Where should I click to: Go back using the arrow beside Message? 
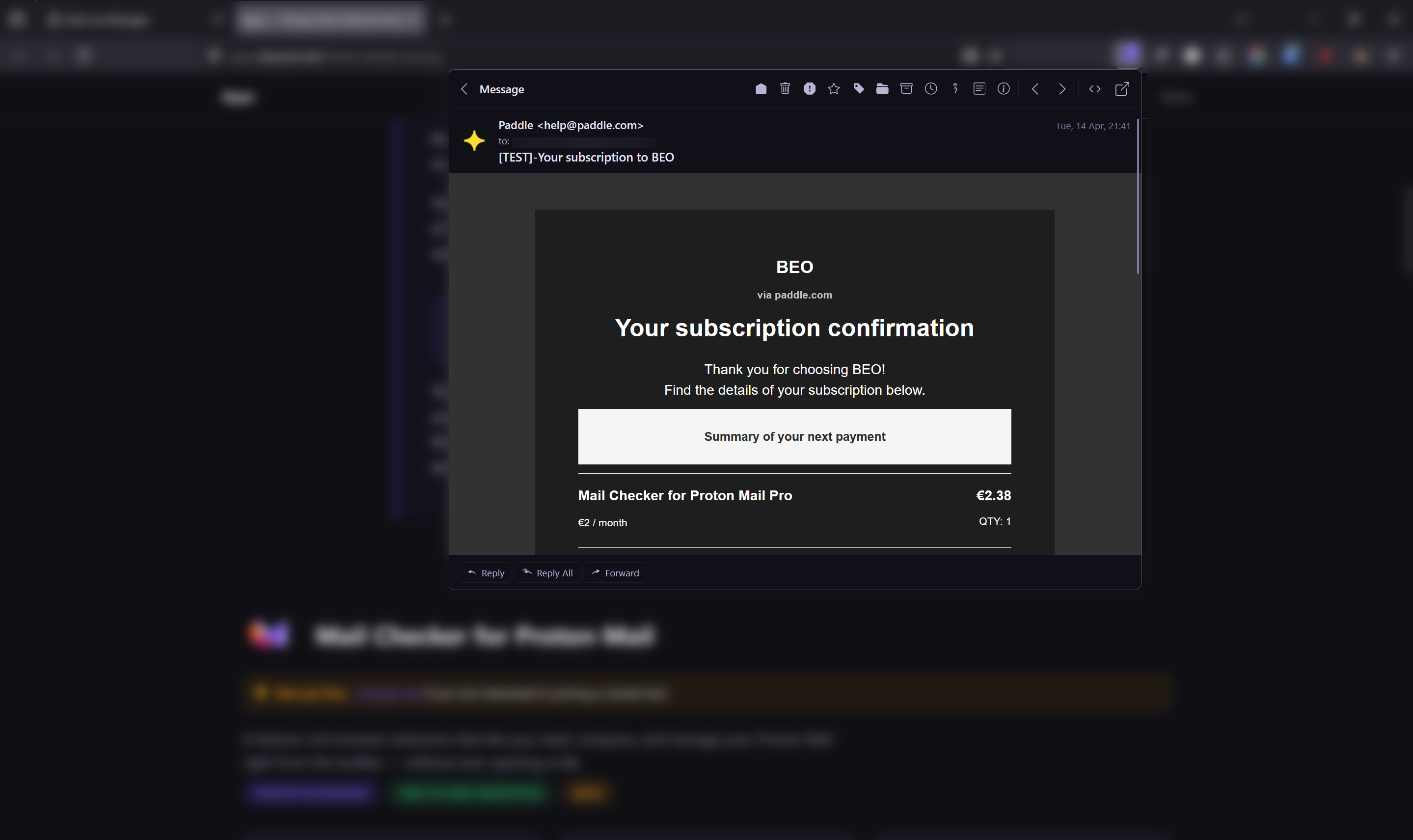pos(464,89)
